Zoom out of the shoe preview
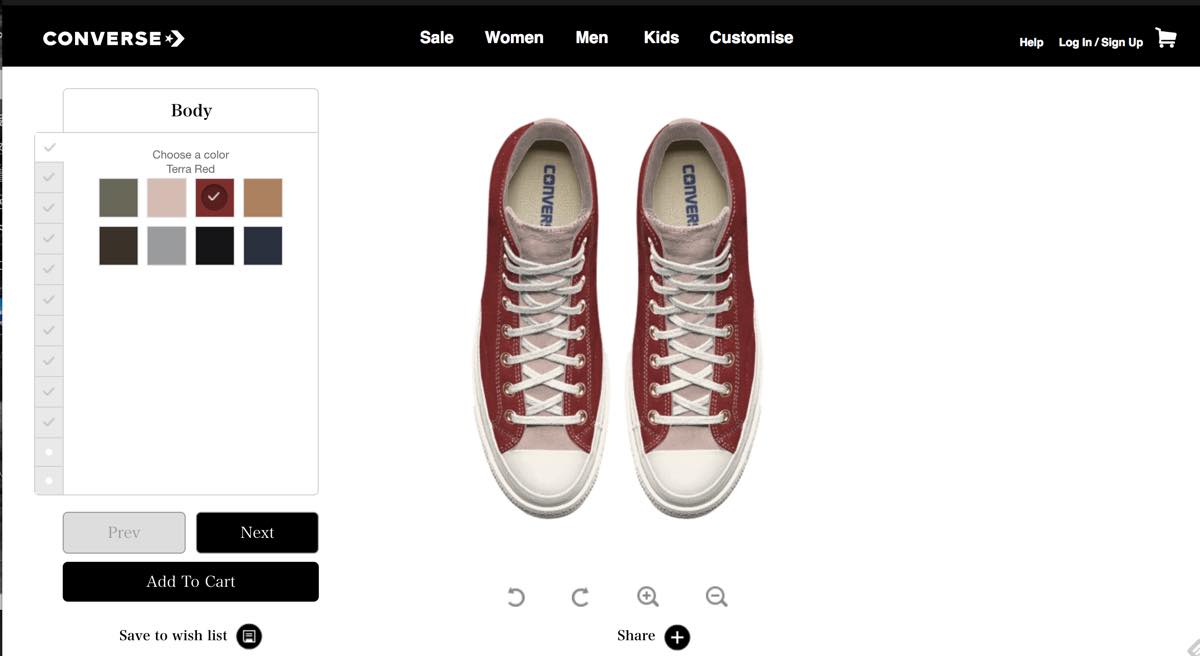The width and height of the screenshot is (1200, 656). 716,597
